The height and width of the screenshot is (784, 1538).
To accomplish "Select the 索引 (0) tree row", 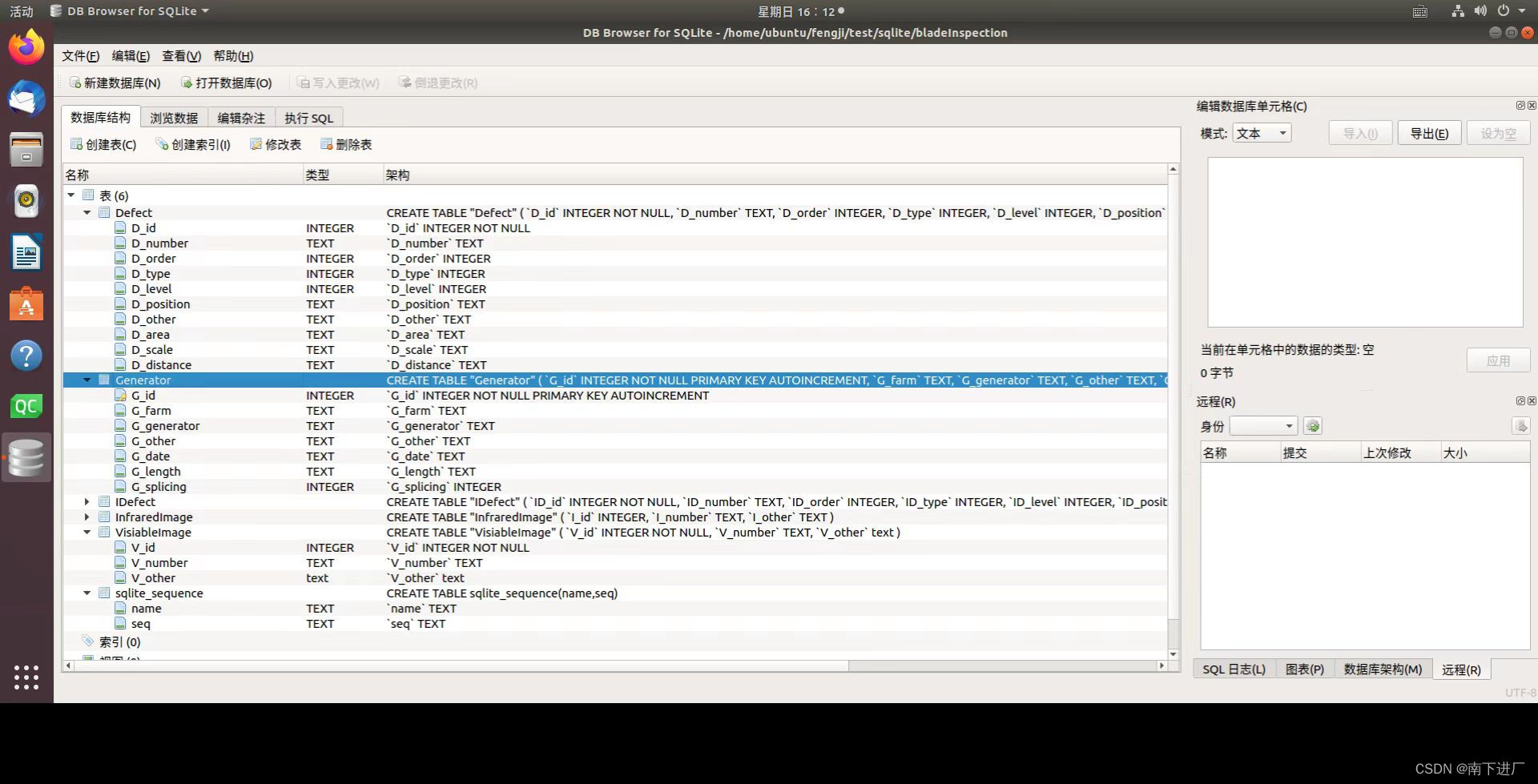I will tap(615, 641).
